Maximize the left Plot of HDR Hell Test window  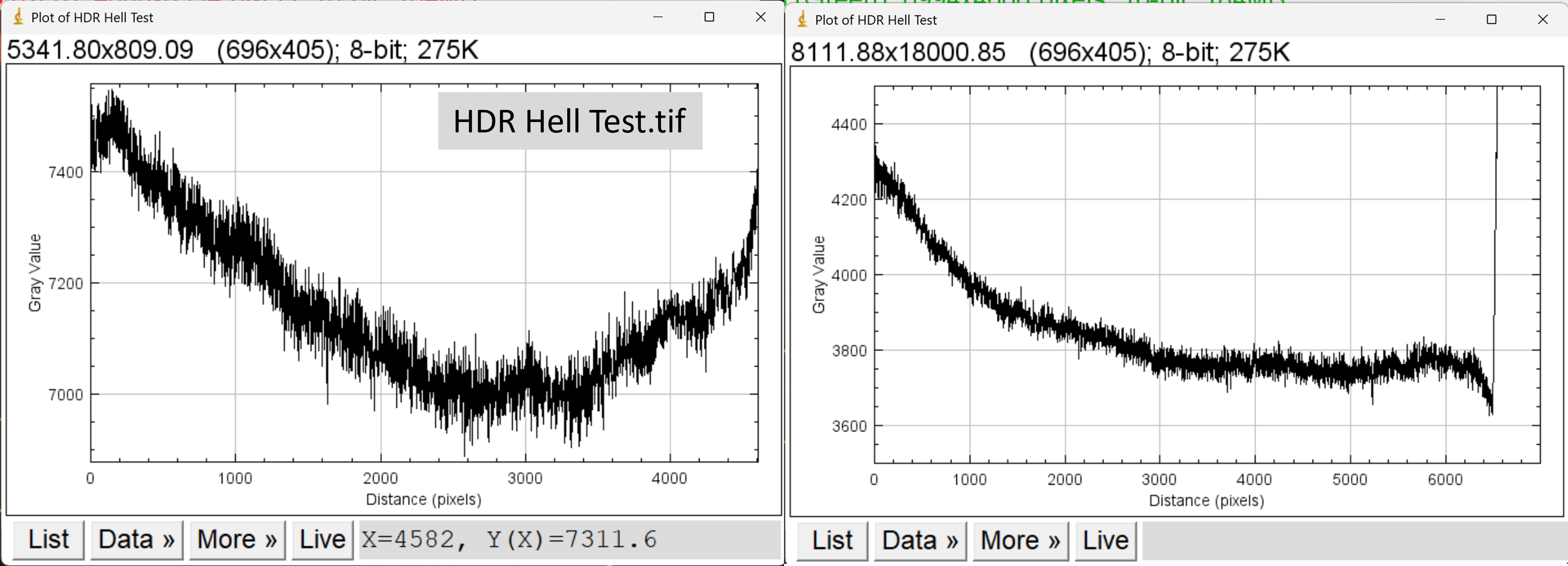tap(709, 17)
